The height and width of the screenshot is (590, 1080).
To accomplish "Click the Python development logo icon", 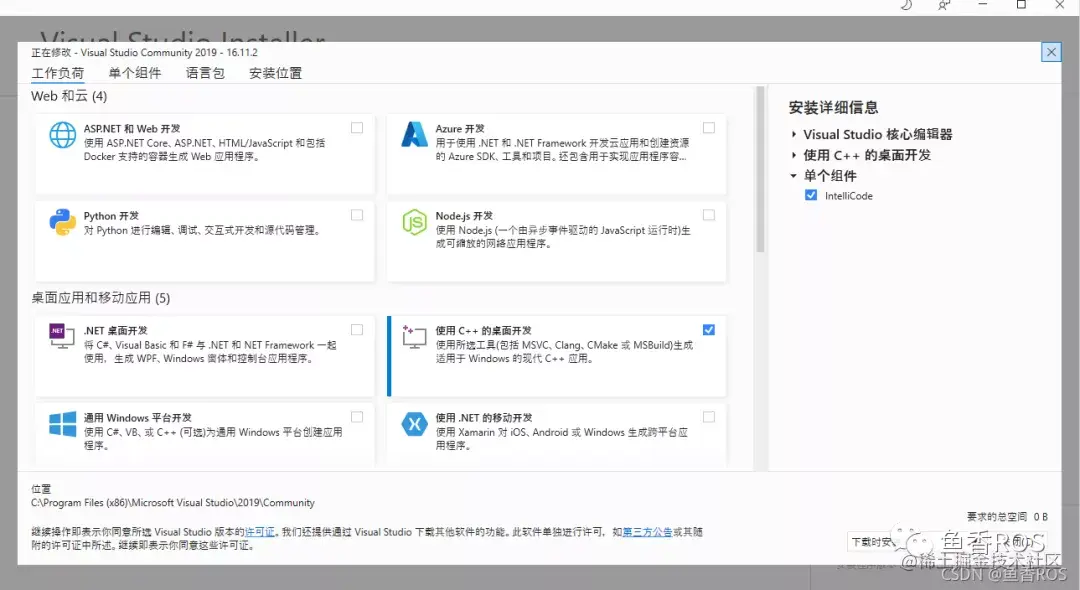I will pyautogui.click(x=63, y=222).
